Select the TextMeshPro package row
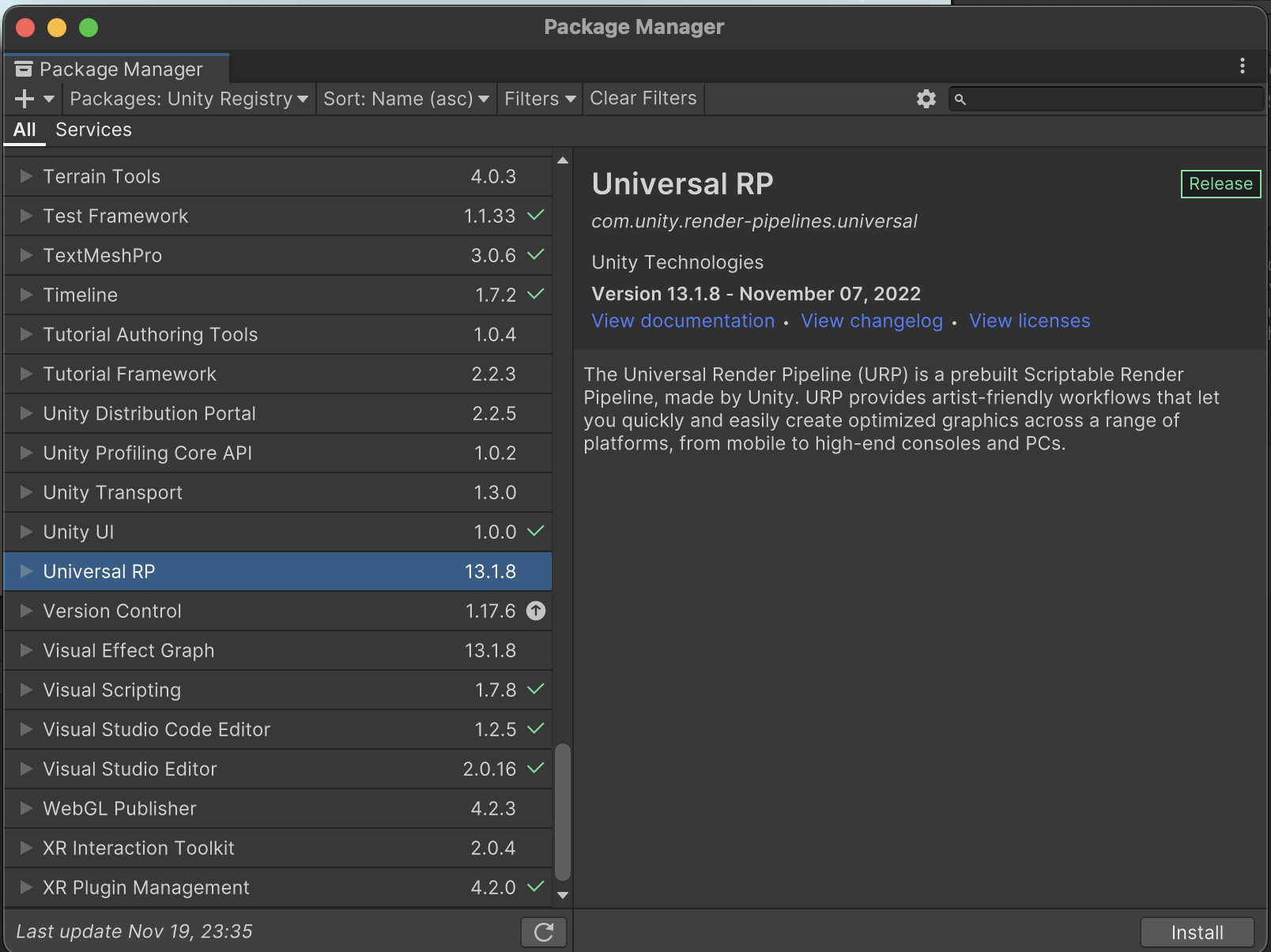Viewport: 1271px width, 952px height. [x=277, y=255]
